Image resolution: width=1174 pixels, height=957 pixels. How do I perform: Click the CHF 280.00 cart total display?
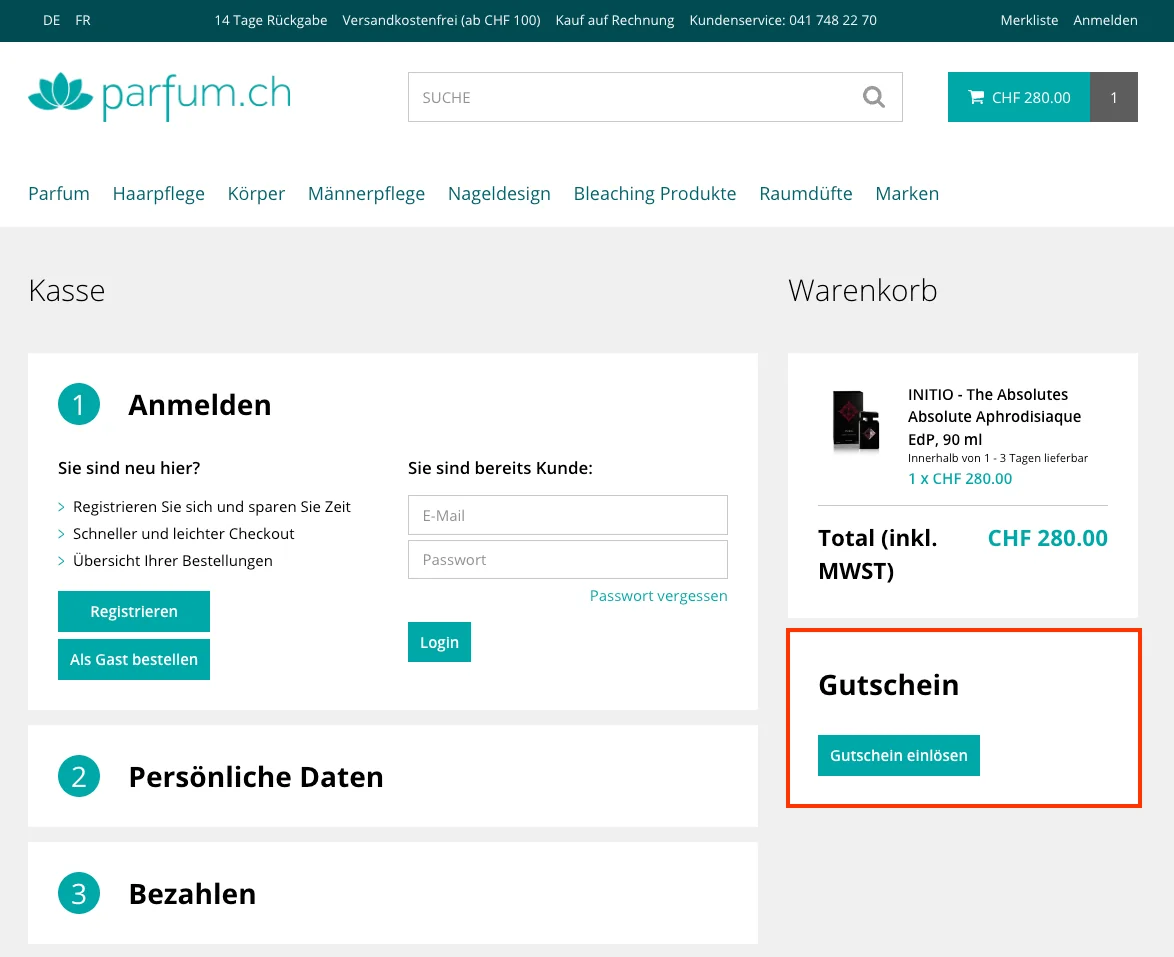tap(1031, 97)
